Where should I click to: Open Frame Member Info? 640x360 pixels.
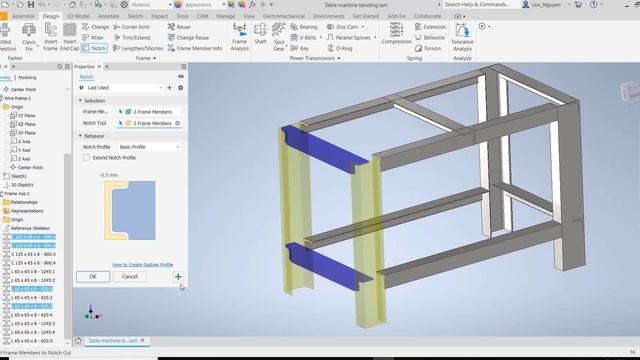(195, 48)
